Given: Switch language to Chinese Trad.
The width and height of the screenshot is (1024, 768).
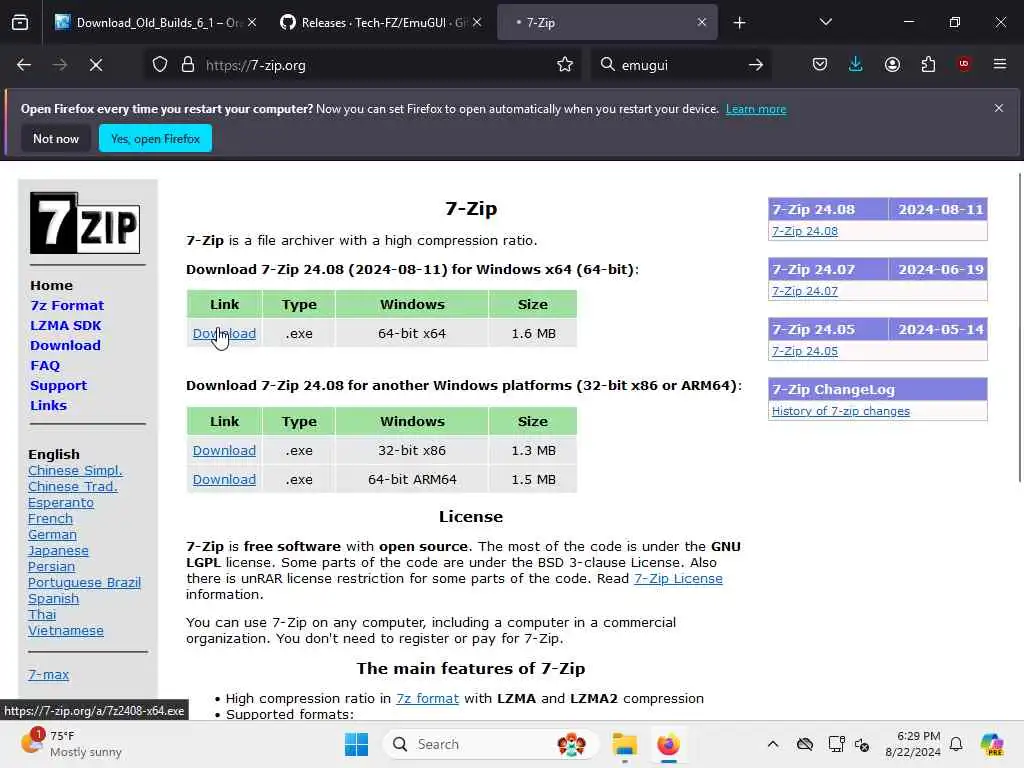Looking at the screenshot, I should click(x=72, y=487).
